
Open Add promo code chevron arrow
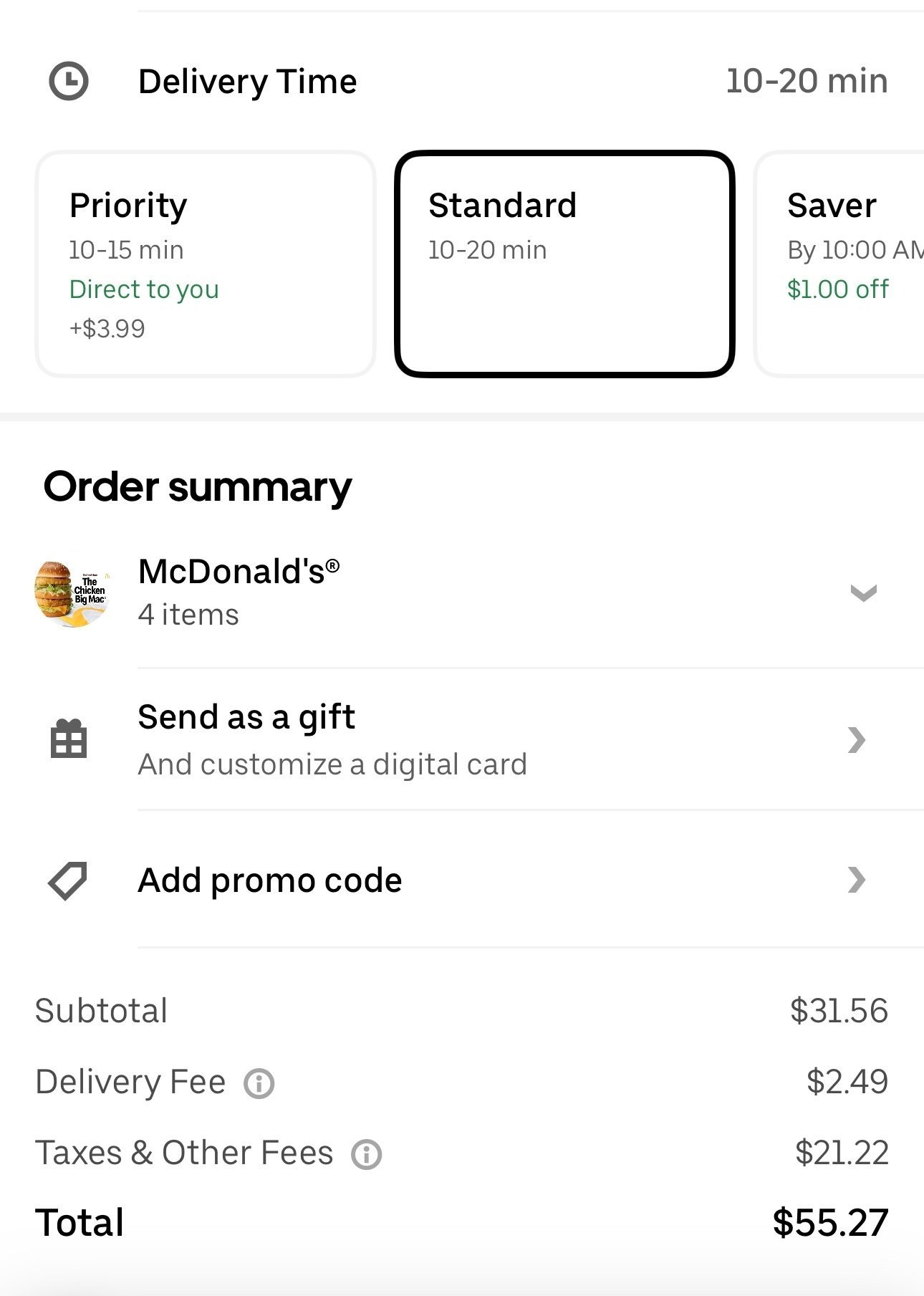857,880
